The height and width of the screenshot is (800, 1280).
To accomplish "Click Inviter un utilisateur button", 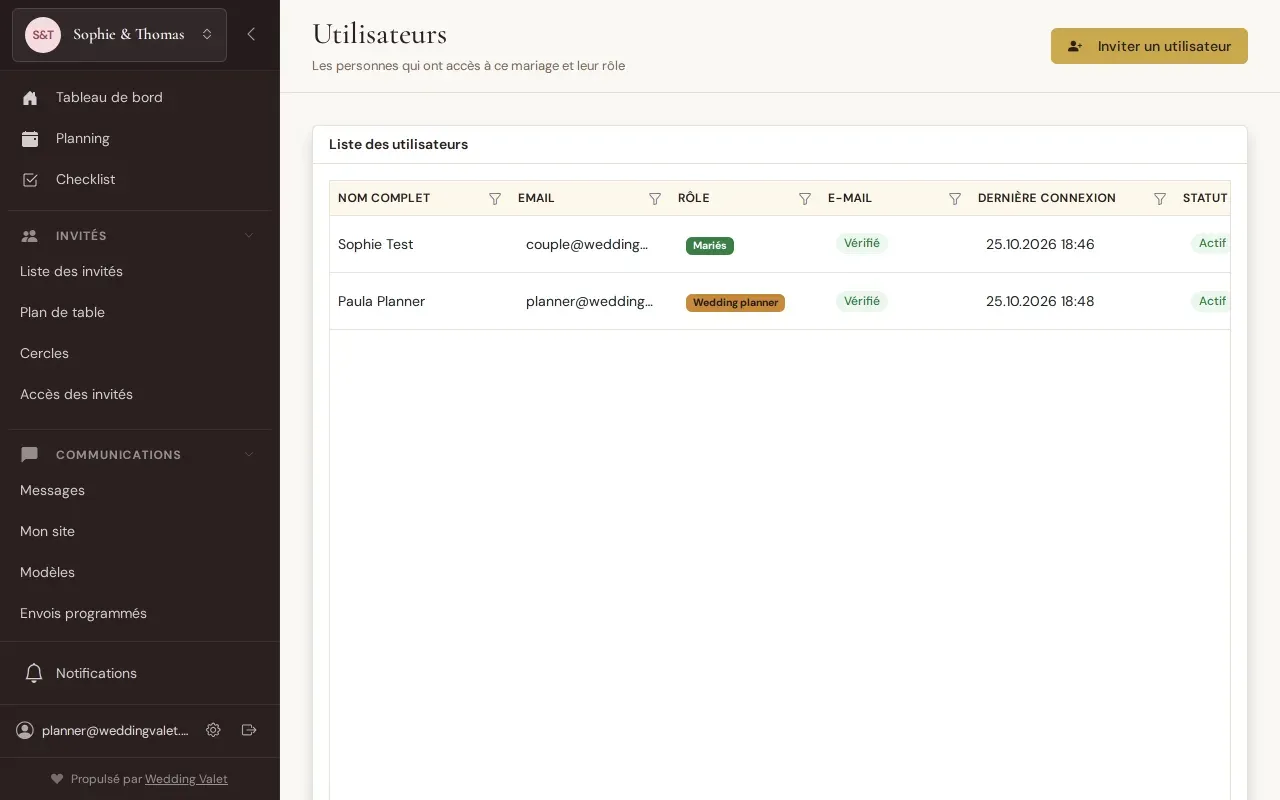I will click(1149, 46).
